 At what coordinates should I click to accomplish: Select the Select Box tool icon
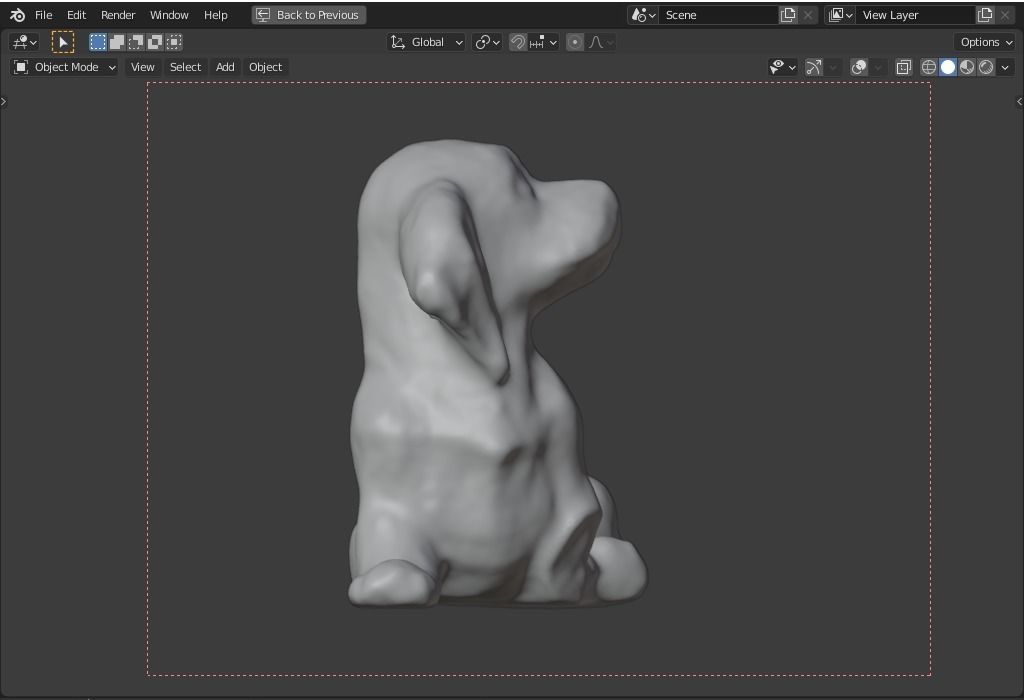tap(63, 42)
